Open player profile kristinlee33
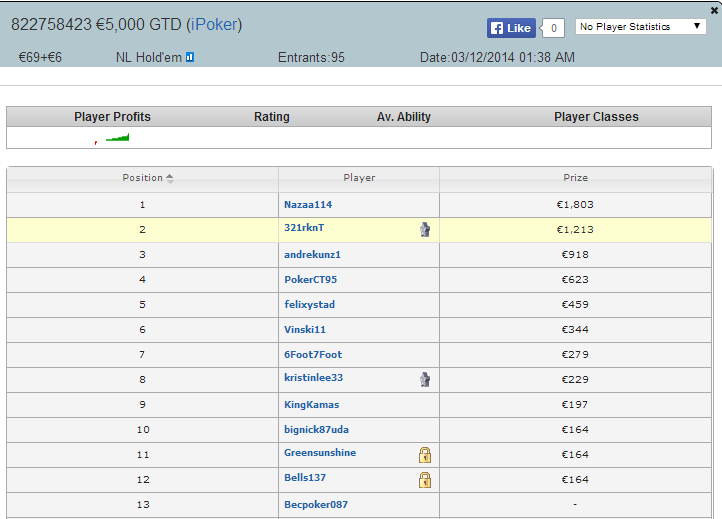The width and height of the screenshot is (722, 519). [x=314, y=378]
